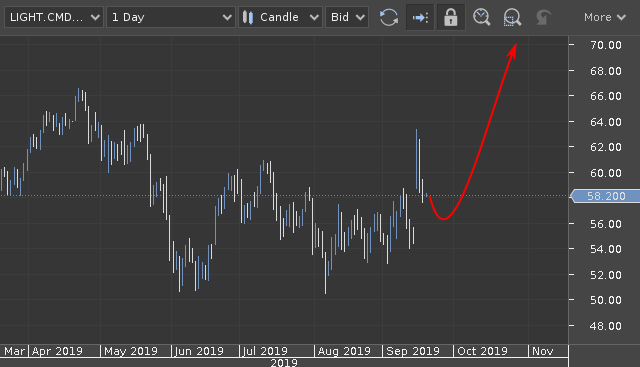640x367 pixels.
Task: Click the 58.200 current price label
Action: 605,196
